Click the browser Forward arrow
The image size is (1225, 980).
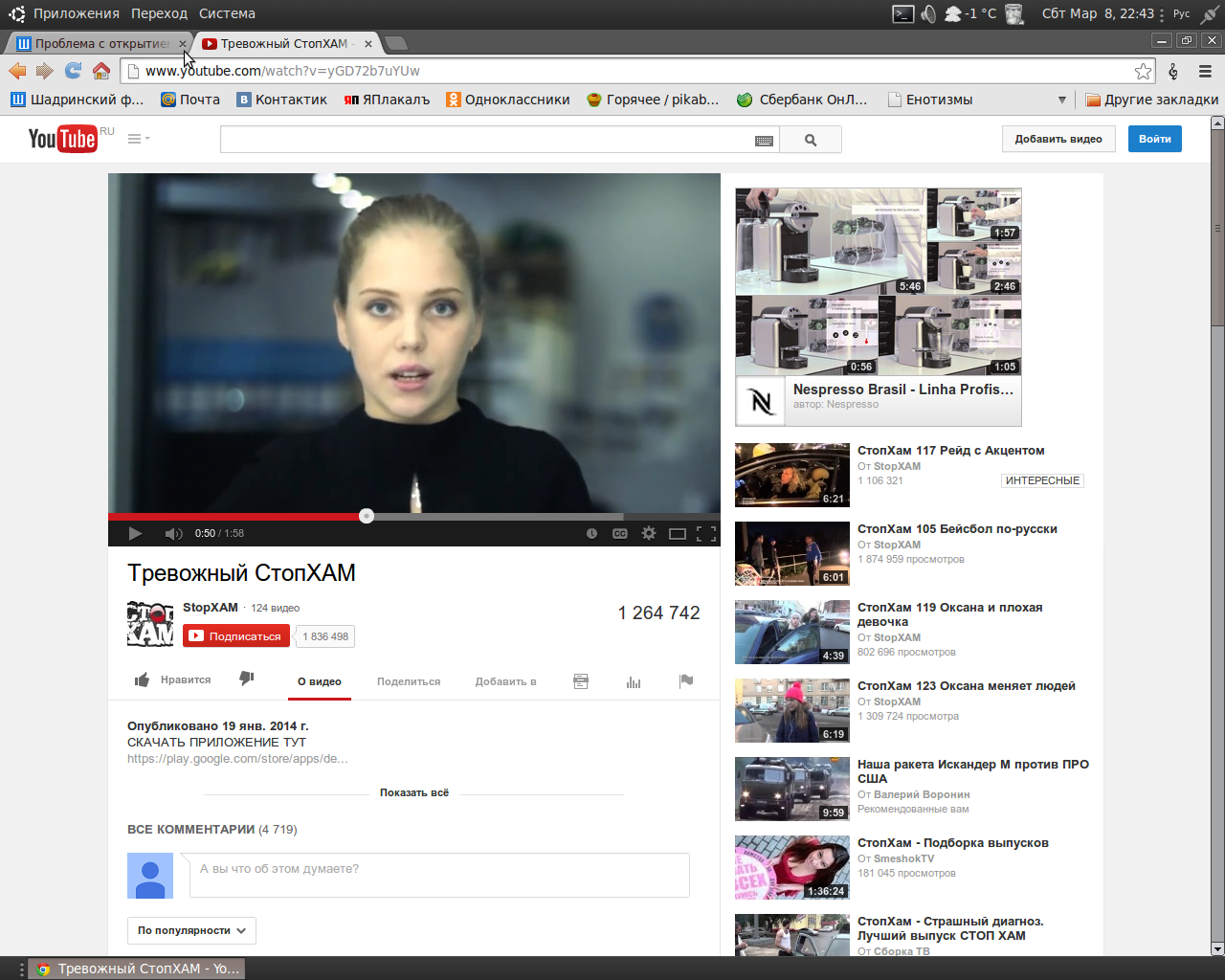coord(44,70)
